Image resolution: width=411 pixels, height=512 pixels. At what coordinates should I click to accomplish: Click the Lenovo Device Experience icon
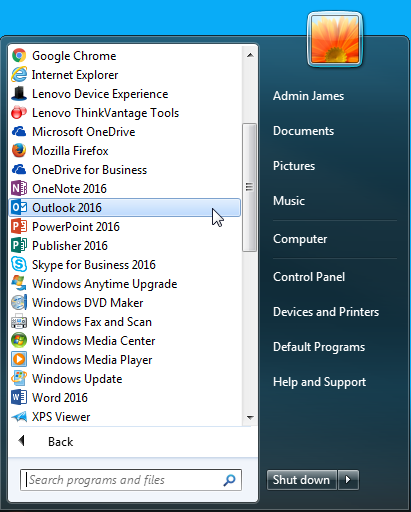19,93
